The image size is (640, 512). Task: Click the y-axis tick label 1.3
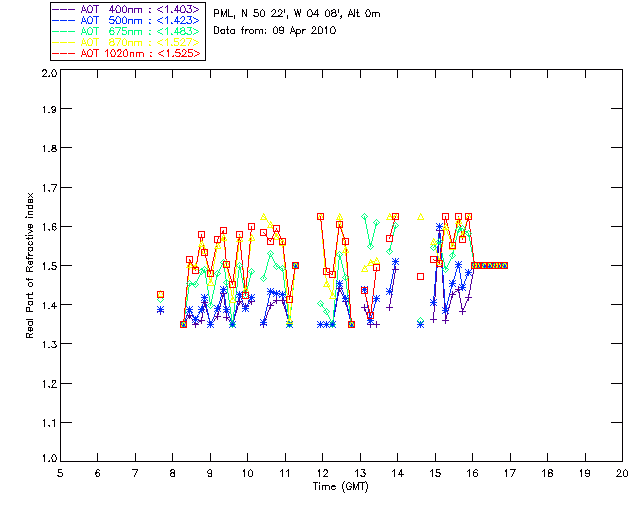[49, 345]
